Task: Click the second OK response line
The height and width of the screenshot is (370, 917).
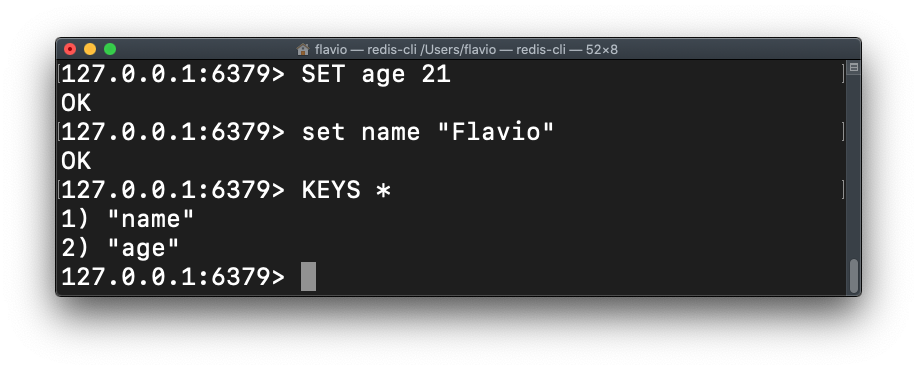Action: click(76, 161)
